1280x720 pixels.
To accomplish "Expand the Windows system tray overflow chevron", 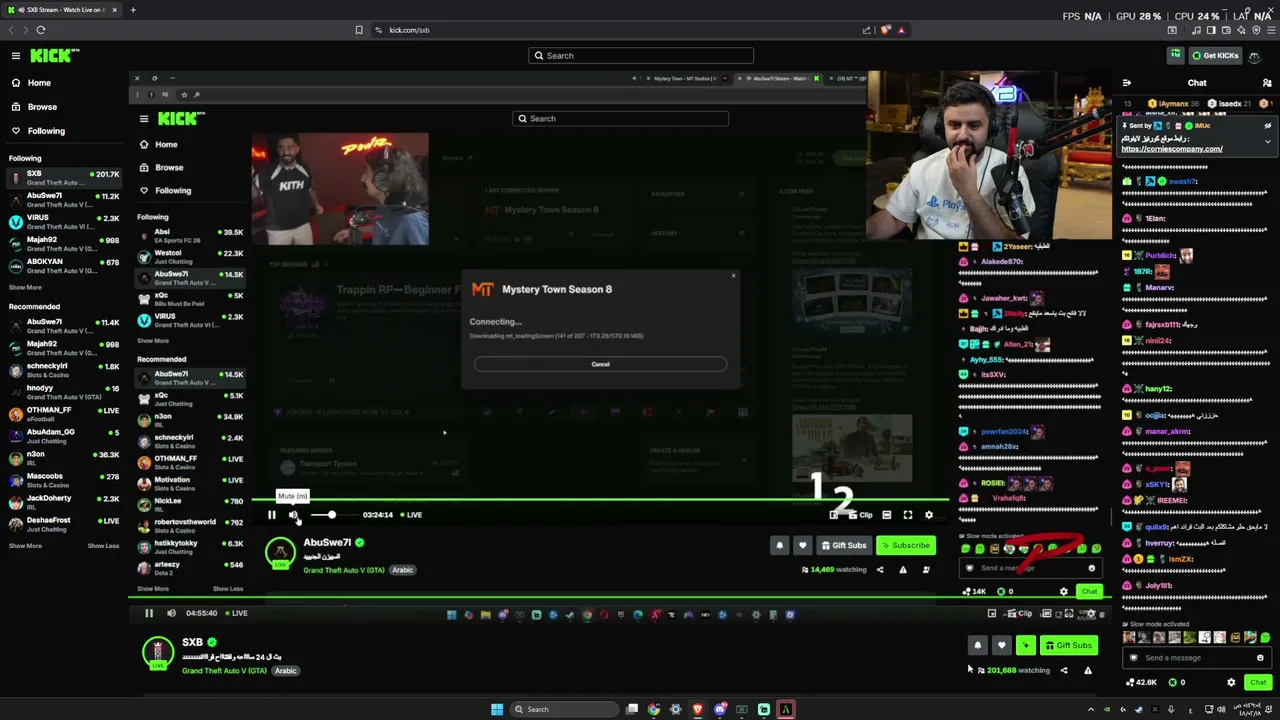I will click(x=1091, y=710).
